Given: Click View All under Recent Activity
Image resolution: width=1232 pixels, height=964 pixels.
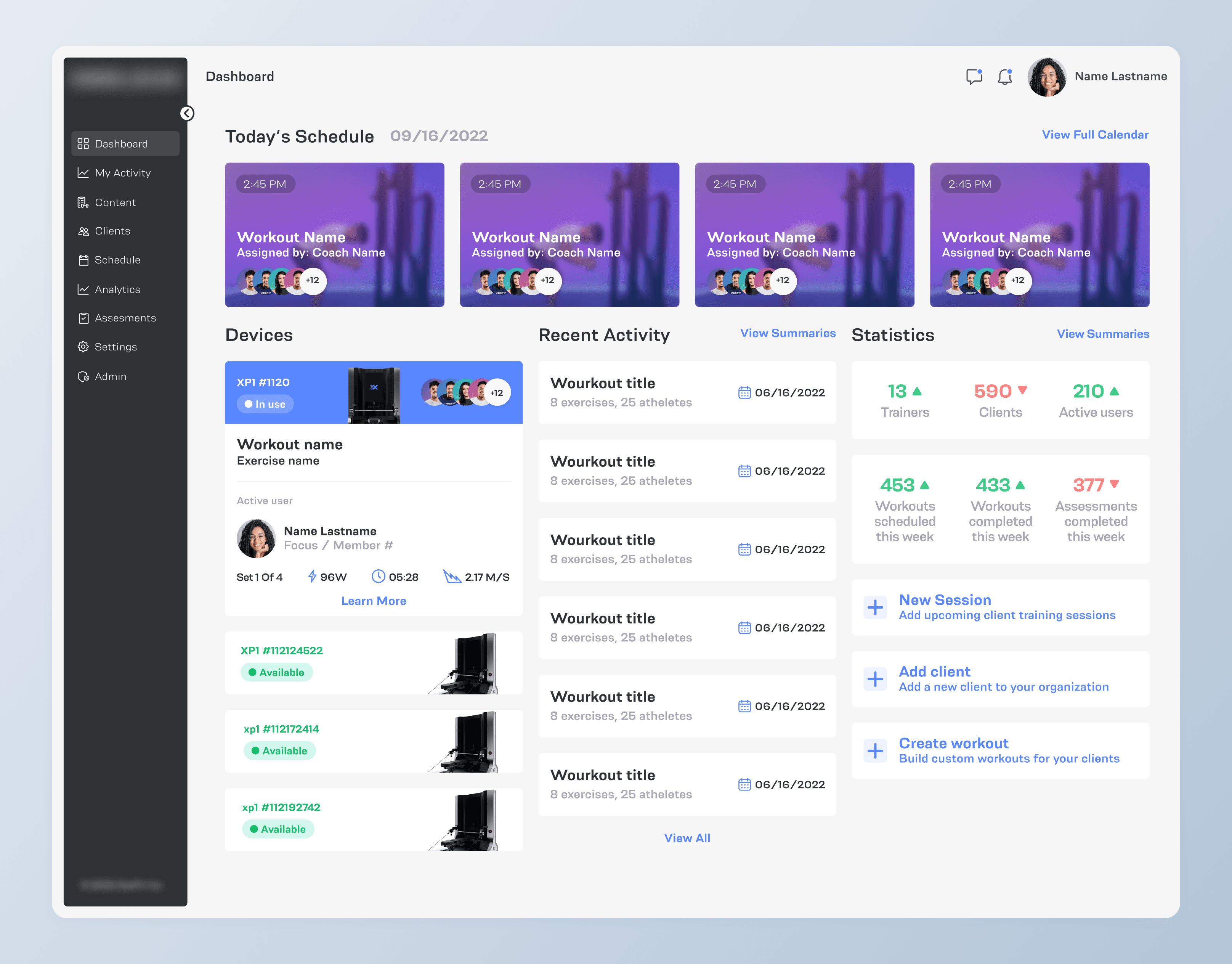Looking at the screenshot, I should 687,838.
